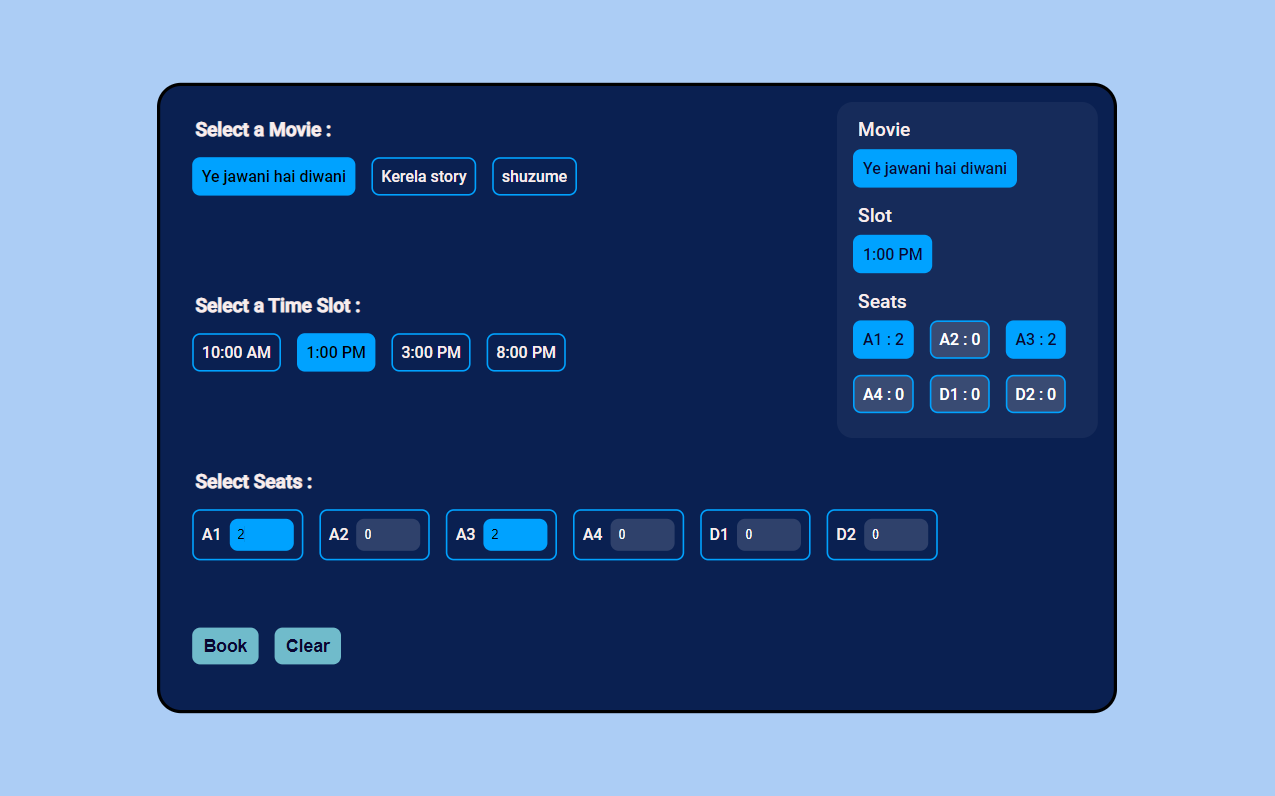
Task: Click the summary chip D1 : 0
Action: coord(960,394)
